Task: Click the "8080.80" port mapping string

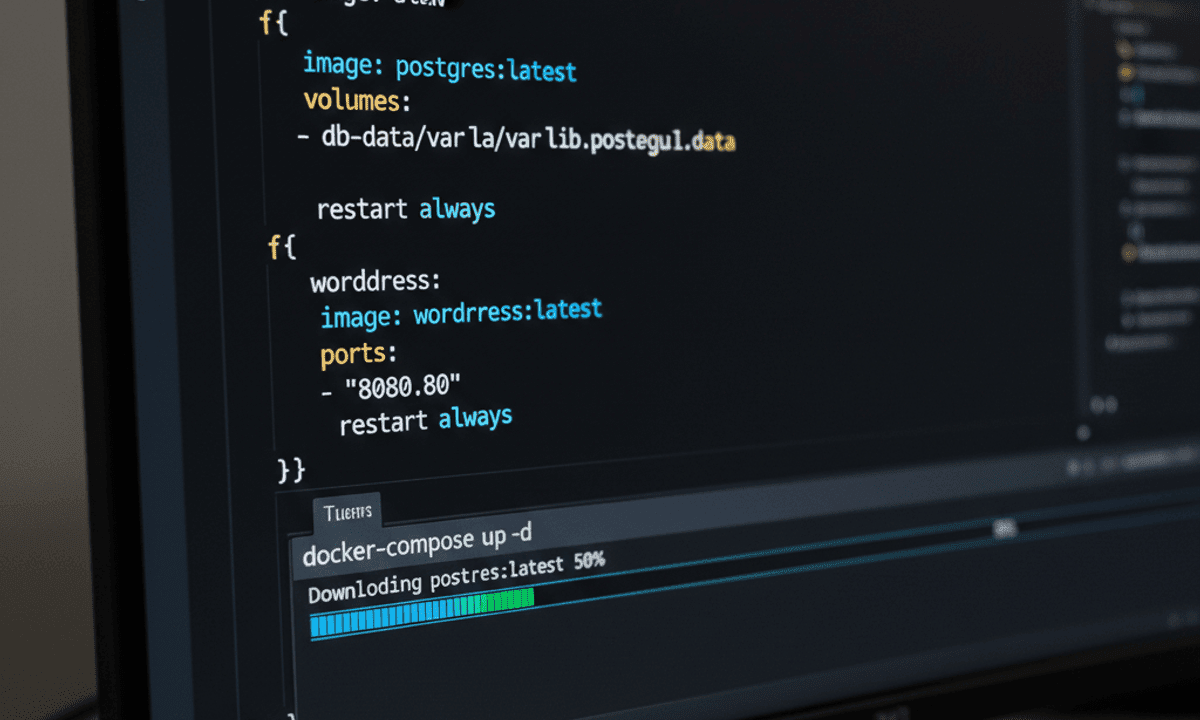Action: (x=403, y=386)
